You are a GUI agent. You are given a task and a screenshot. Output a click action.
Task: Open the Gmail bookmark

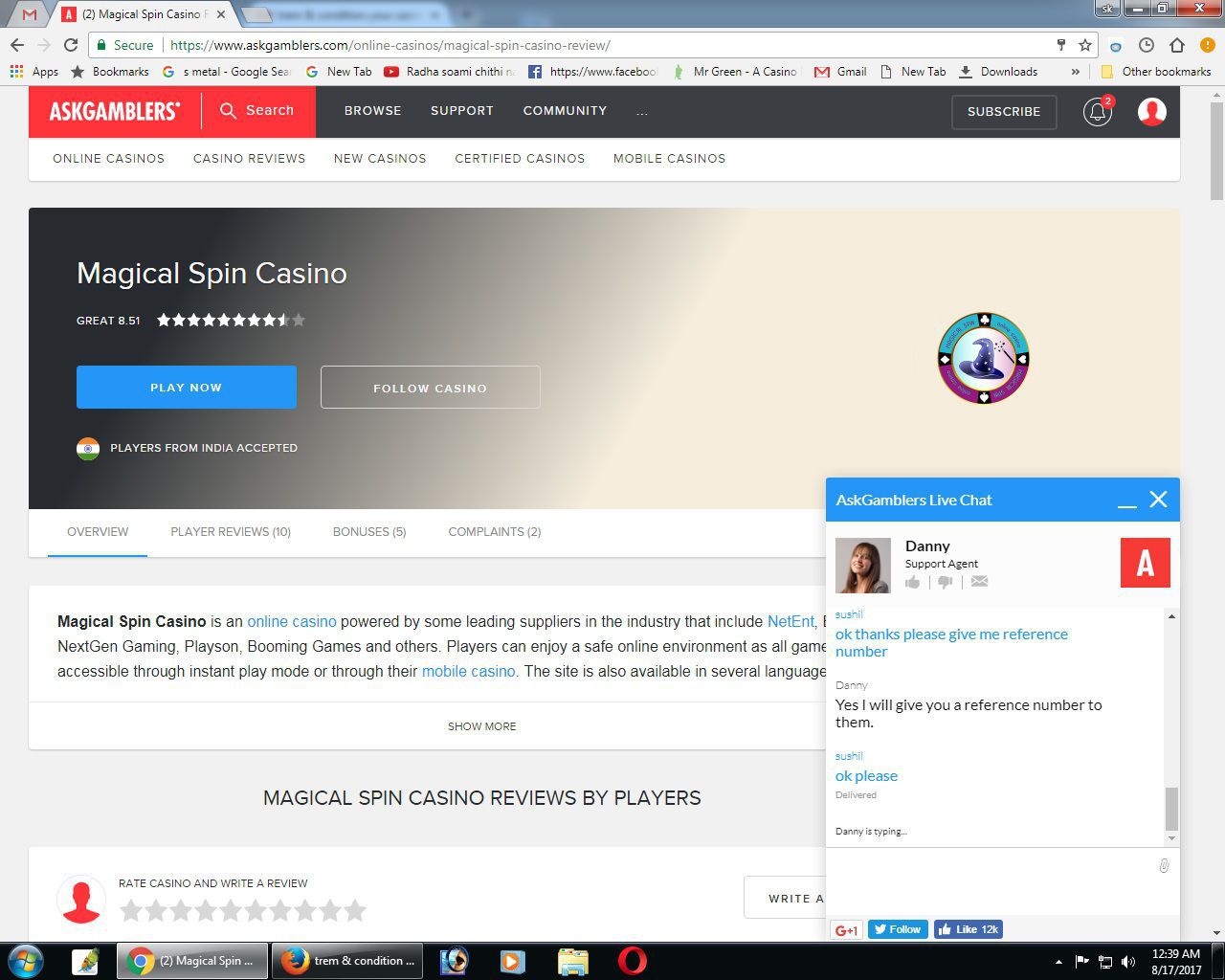[x=840, y=71]
